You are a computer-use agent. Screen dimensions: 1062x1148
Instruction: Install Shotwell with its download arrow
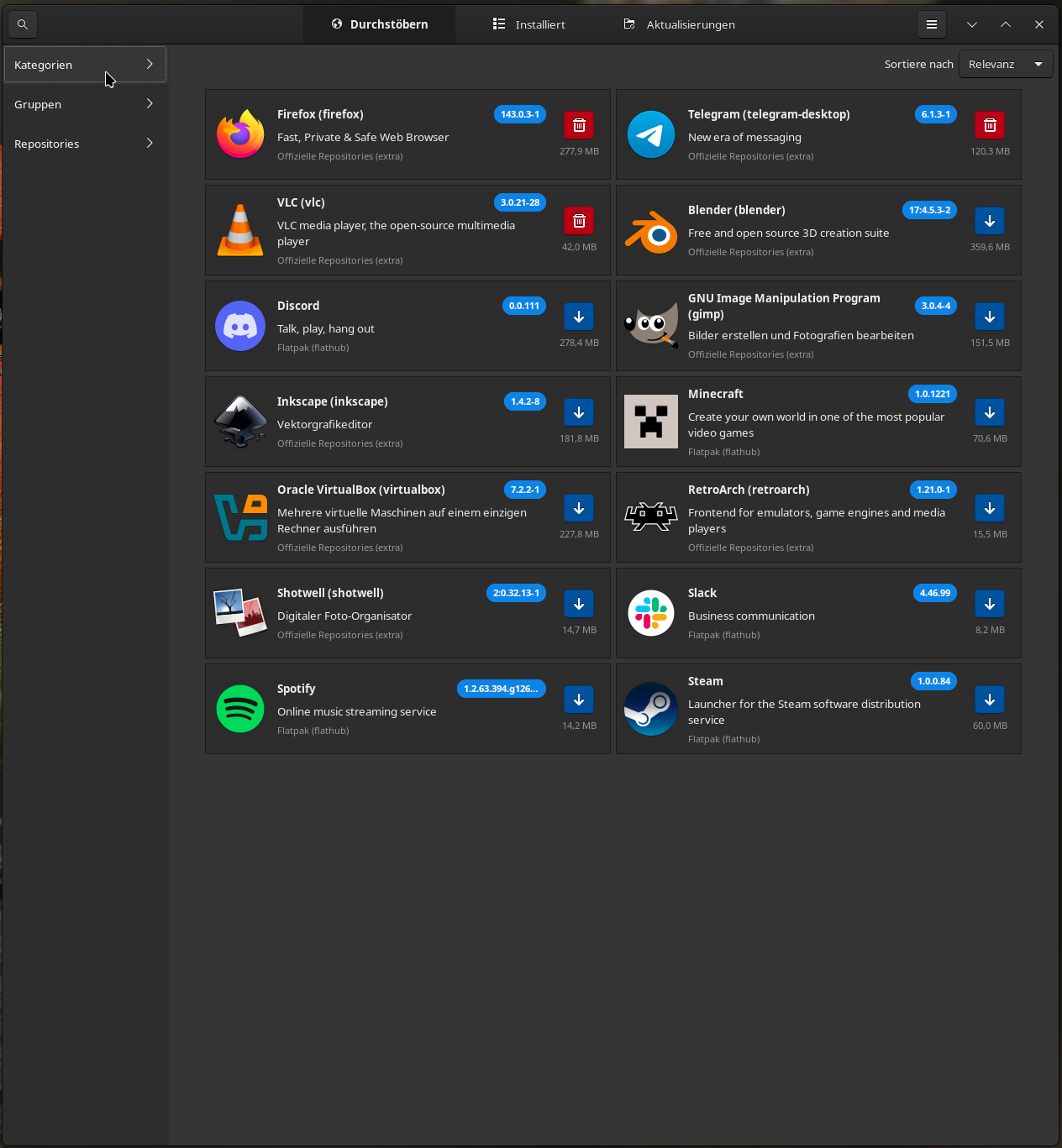coord(579,604)
